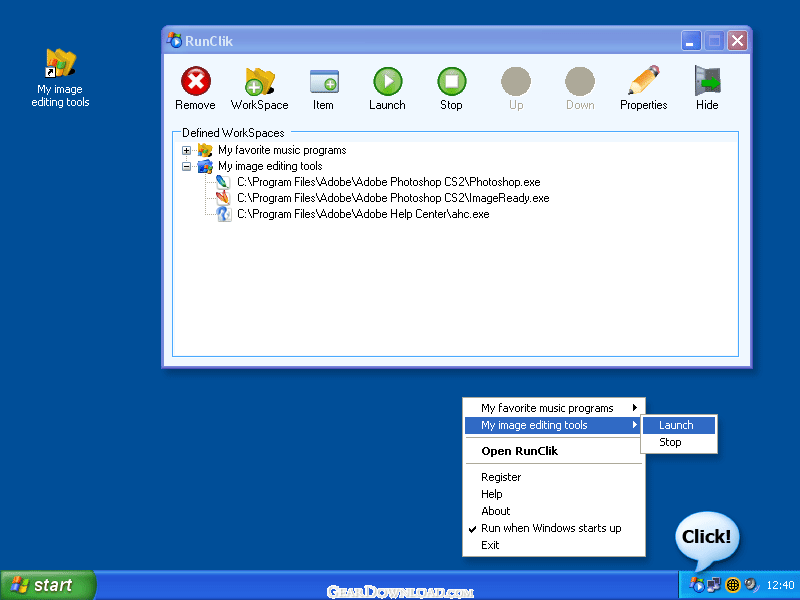Click the RunClik title bar icon
800x600 pixels.
point(174,40)
